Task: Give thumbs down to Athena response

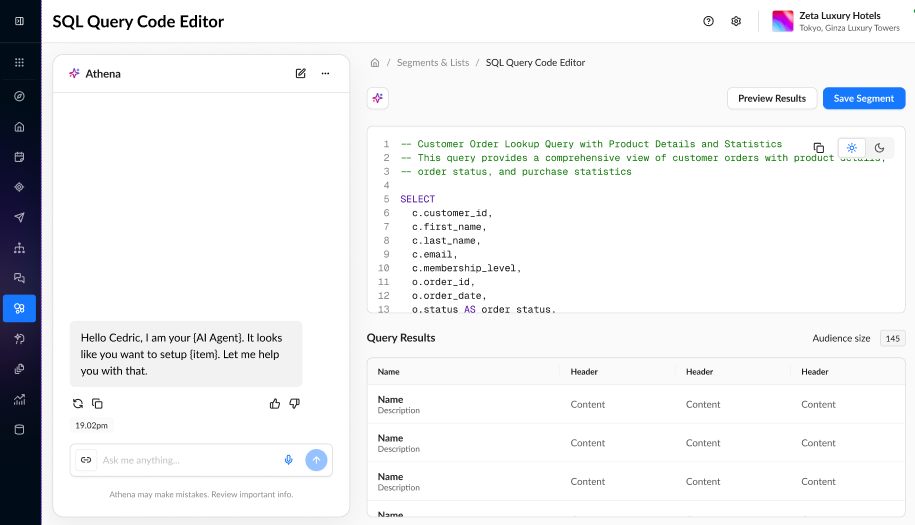Action: [295, 404]
